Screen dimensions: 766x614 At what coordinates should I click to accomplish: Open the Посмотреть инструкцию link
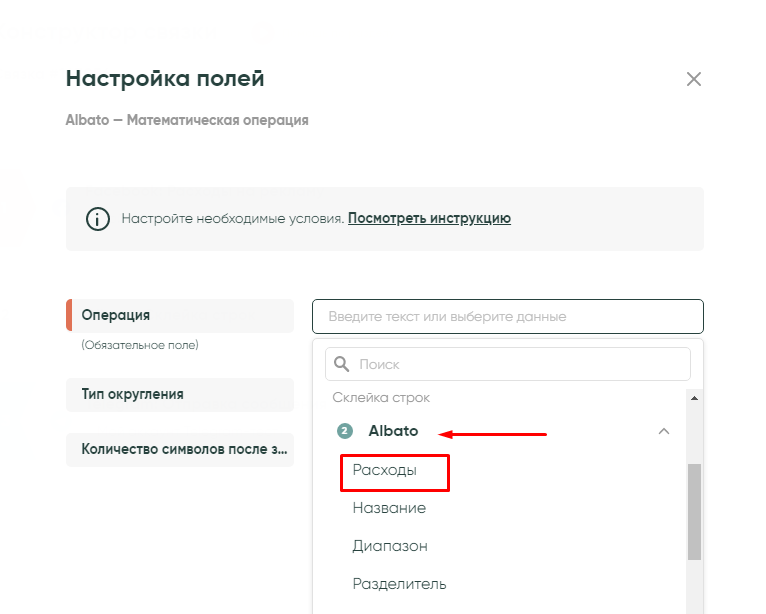(429, 218)
